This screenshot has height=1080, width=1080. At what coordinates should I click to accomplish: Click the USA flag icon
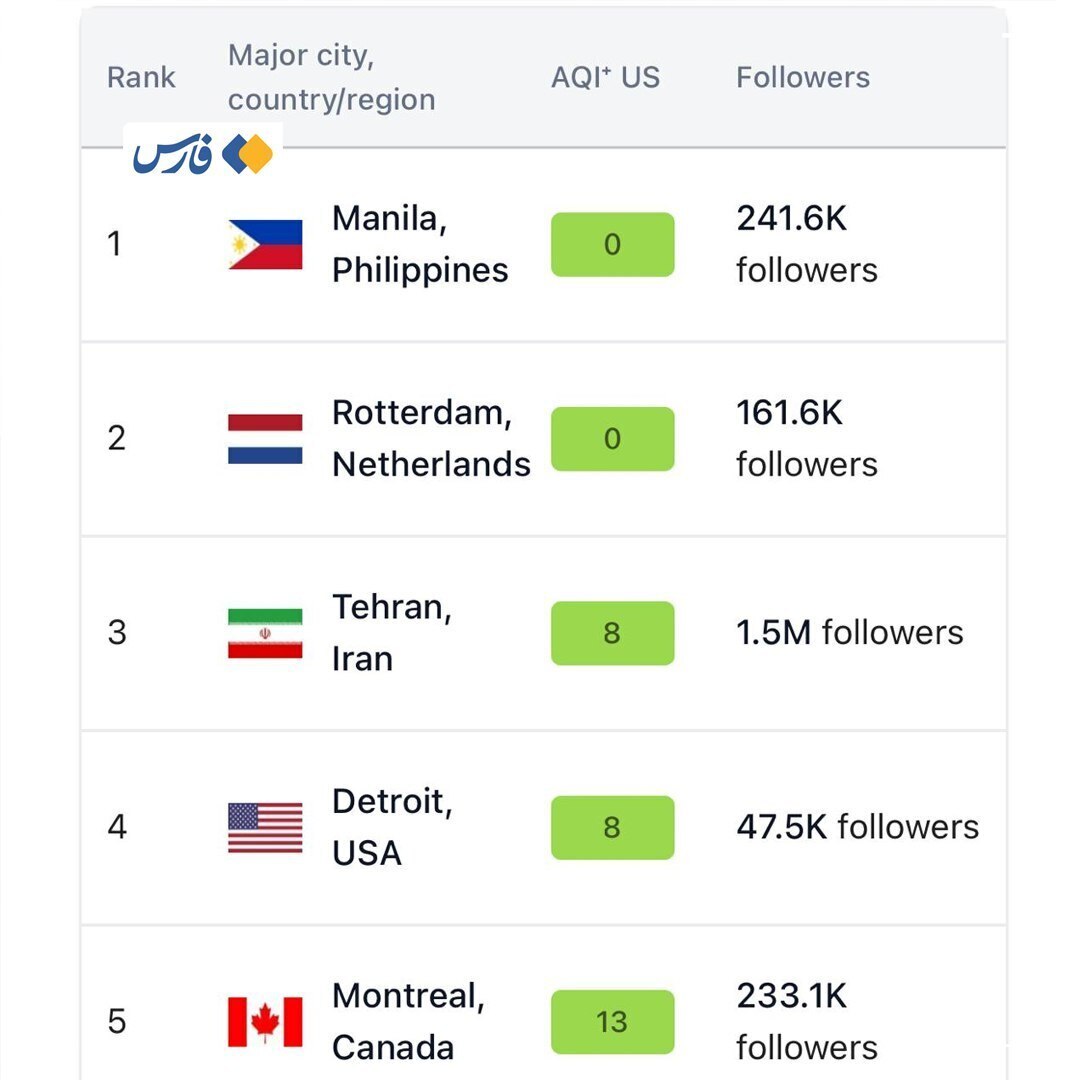tap(265, 827)
